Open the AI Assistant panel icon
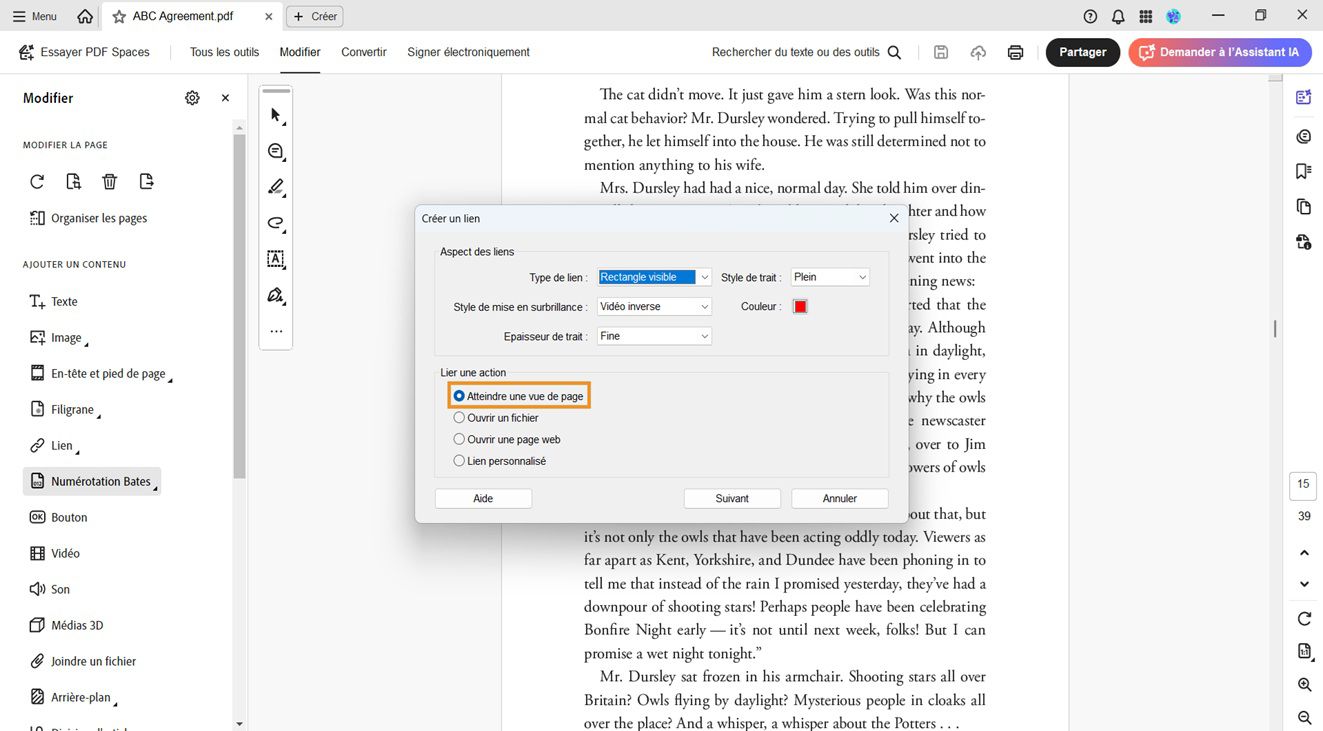Image resolution: width=1323 pixels, height=731 pixels. pyautogui.click(x=1303, y=97)
